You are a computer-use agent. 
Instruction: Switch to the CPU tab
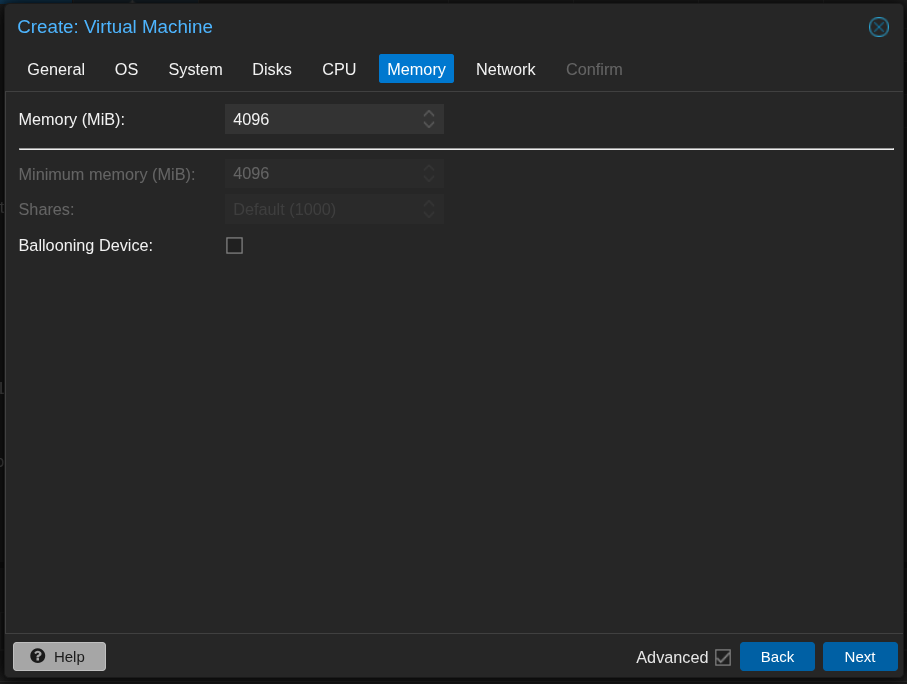pyautogui.click(x=339, y=69)
